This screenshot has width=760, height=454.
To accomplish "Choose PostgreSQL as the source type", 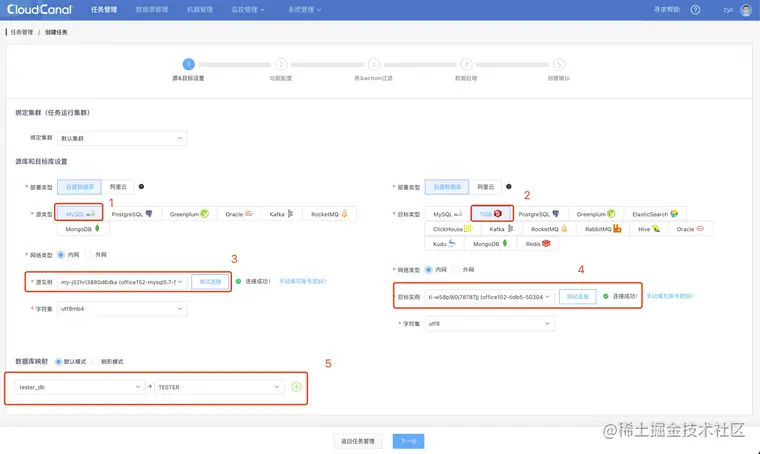I will click(x=132, y=214).
